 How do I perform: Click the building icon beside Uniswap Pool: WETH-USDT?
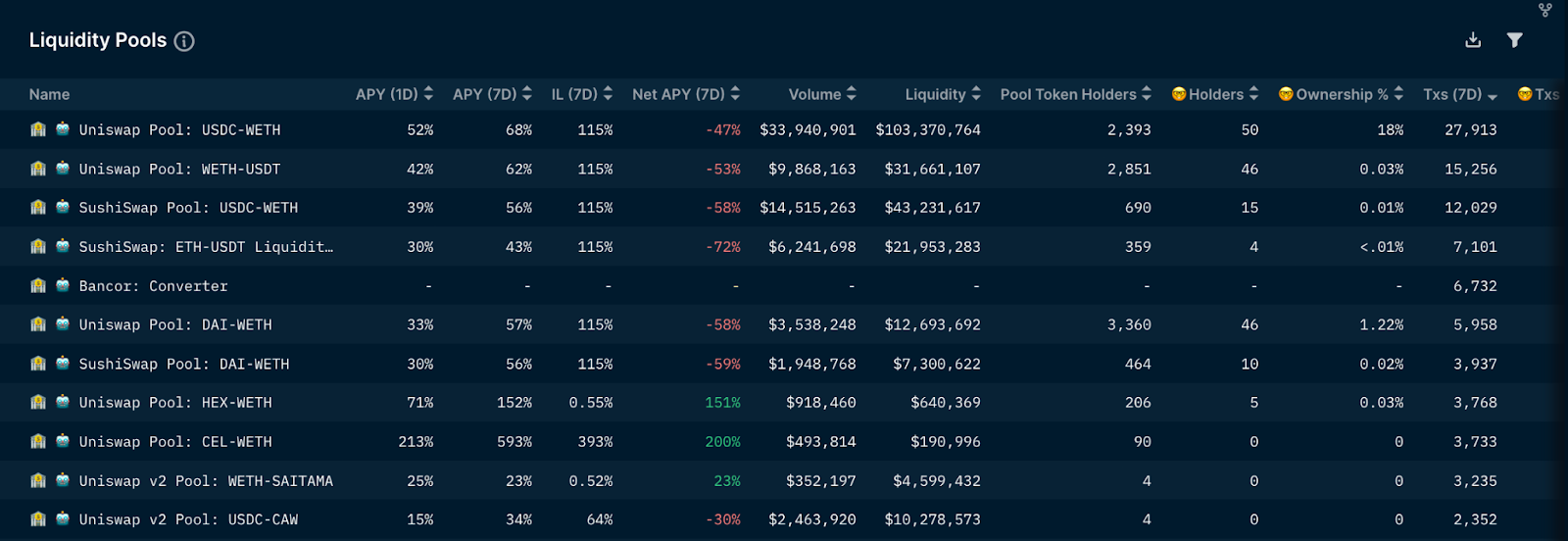click(x=38, y=169)
